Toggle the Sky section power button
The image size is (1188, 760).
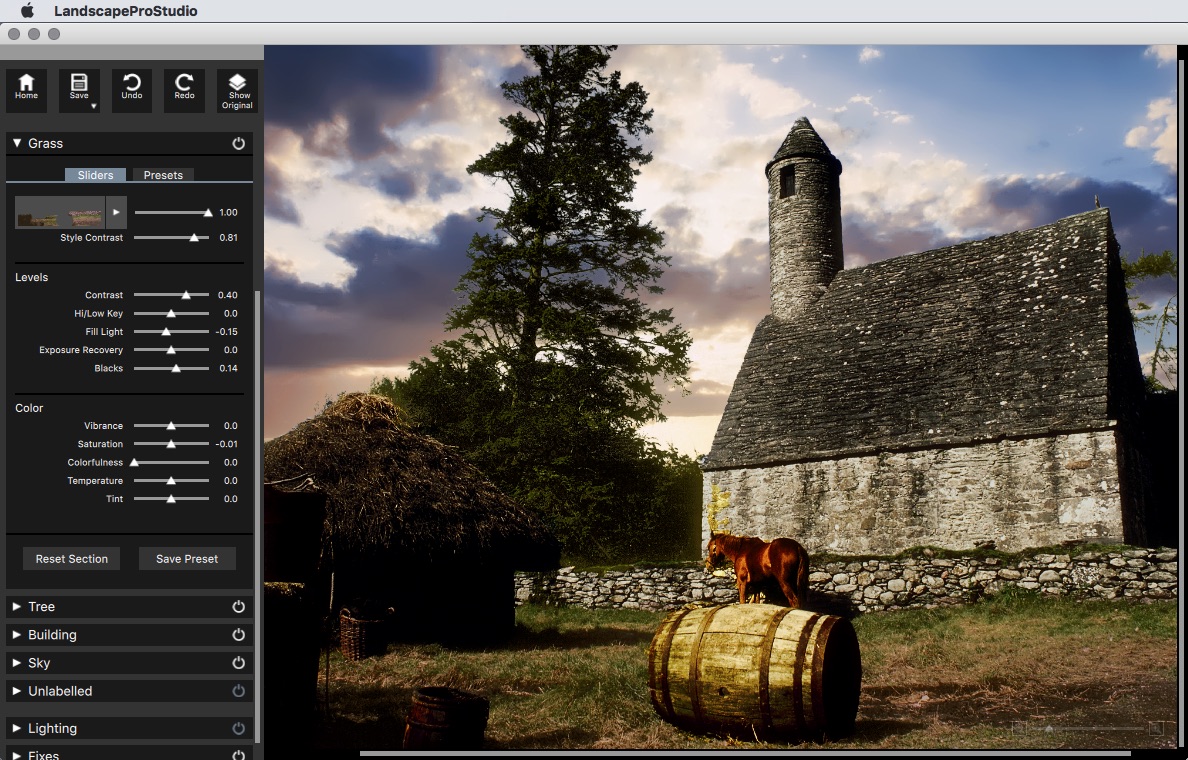pyautogui.click(x=238, y=663)
